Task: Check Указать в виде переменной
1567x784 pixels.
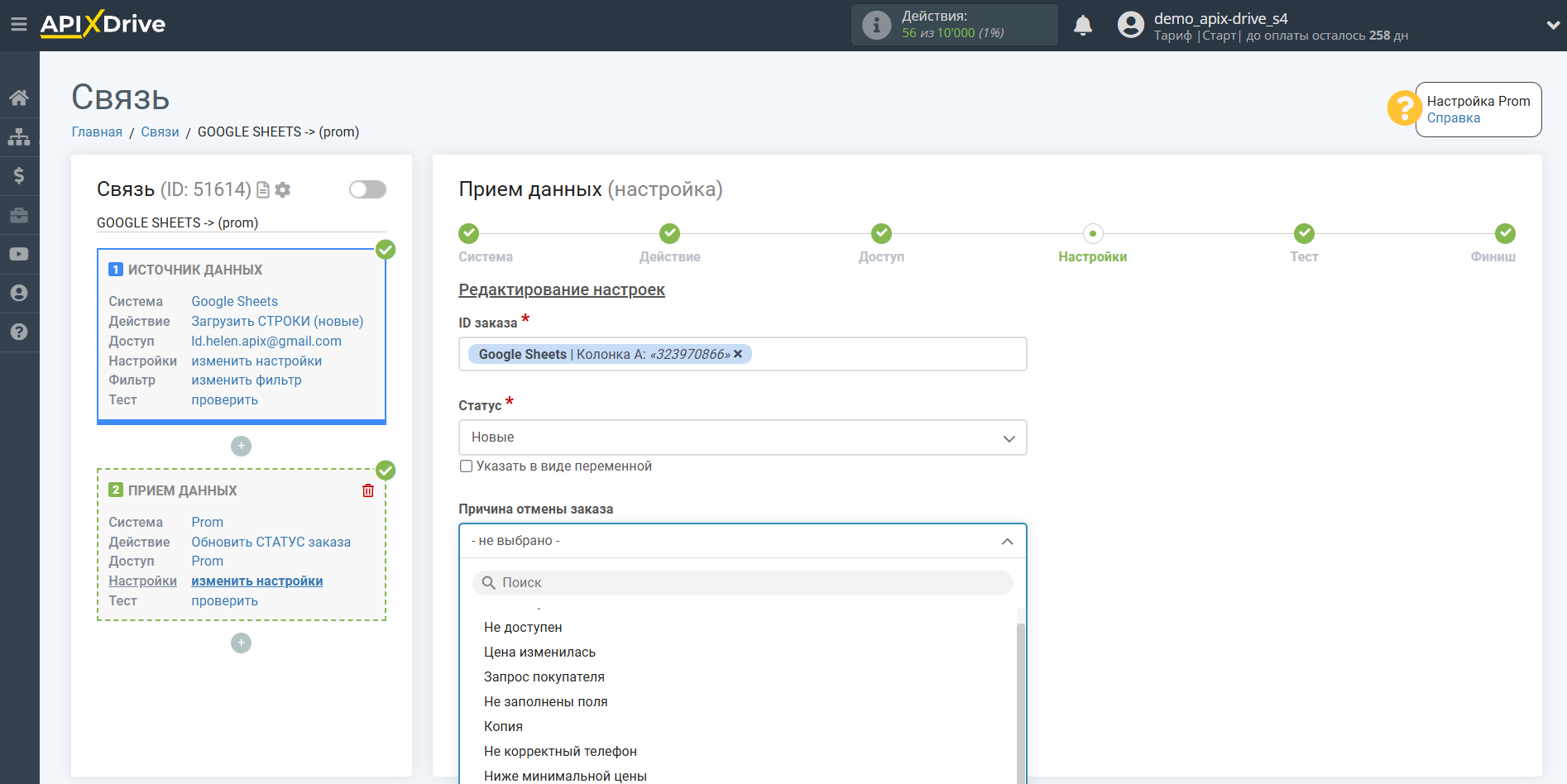Action: point(467,466)
